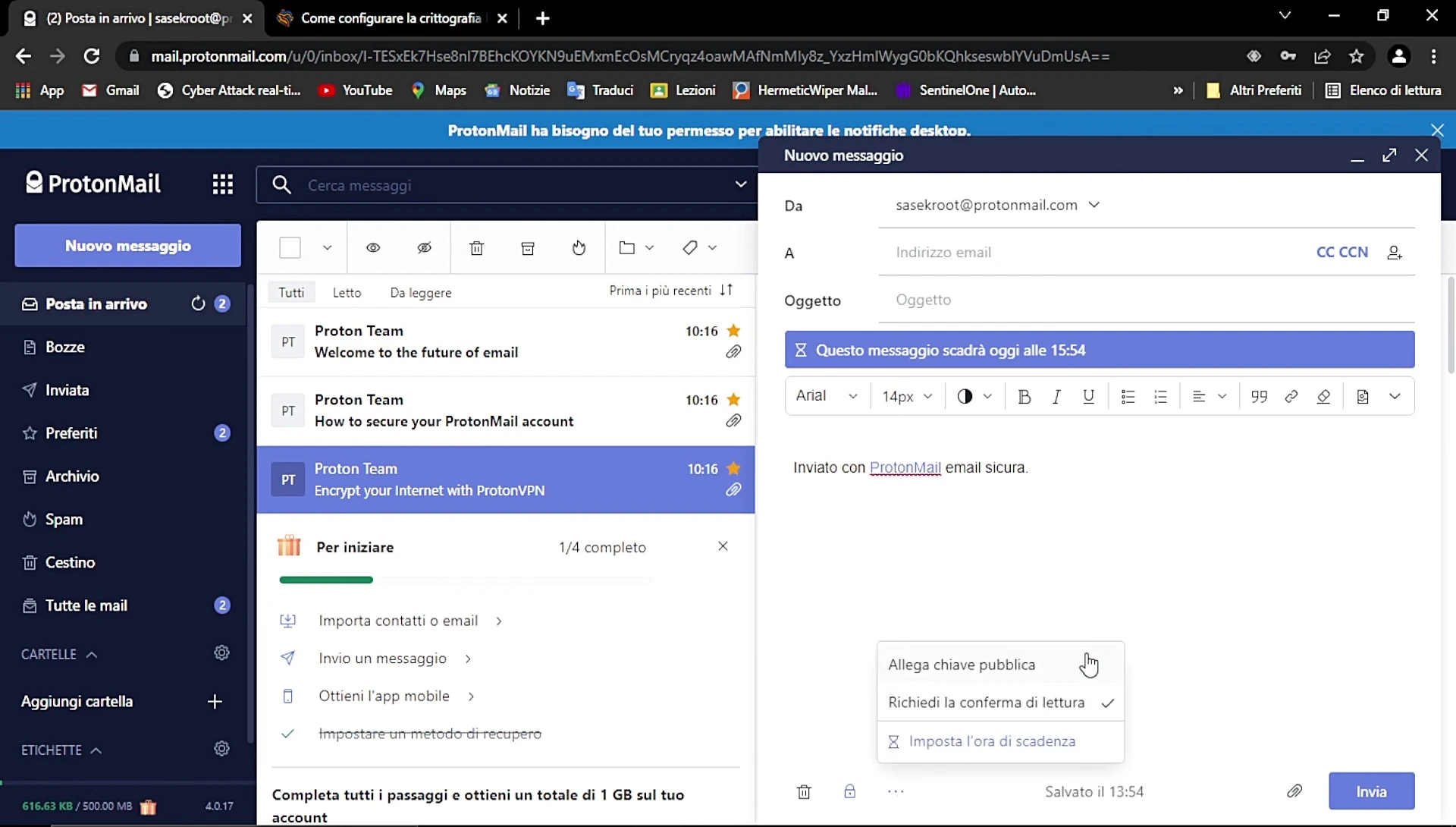
Task: Clear formatting with the eraser icon
Action: click(x=1325, y=396)
